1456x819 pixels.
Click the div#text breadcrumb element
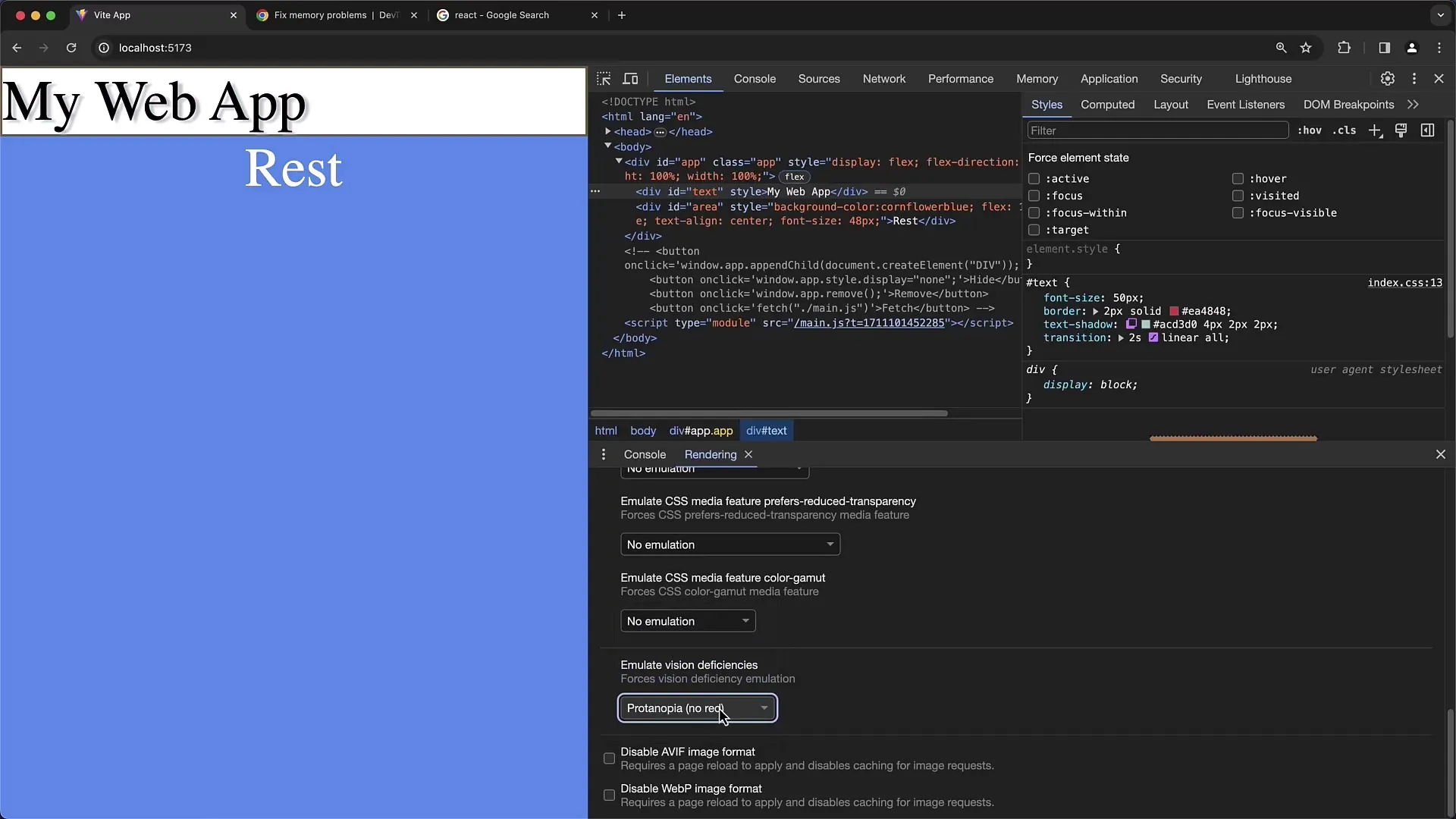point(766,430)
